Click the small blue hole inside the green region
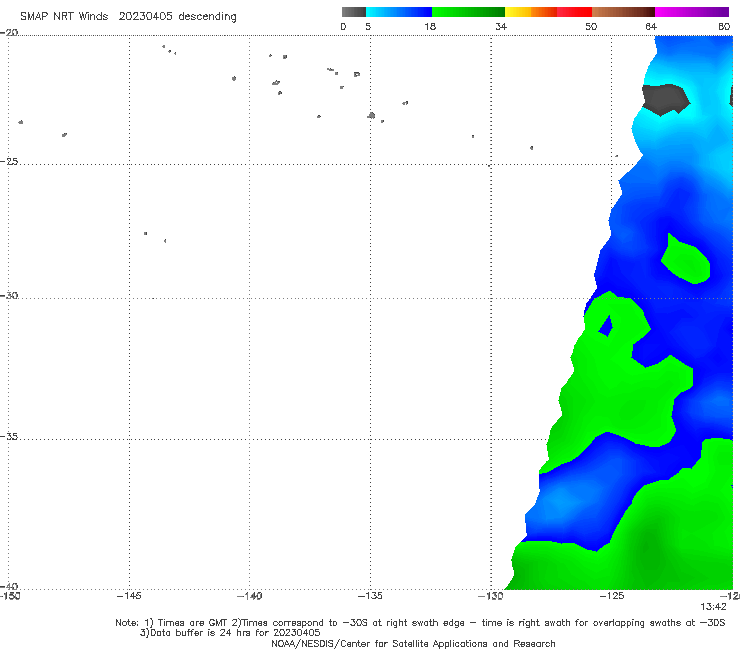 pos(606,327)
